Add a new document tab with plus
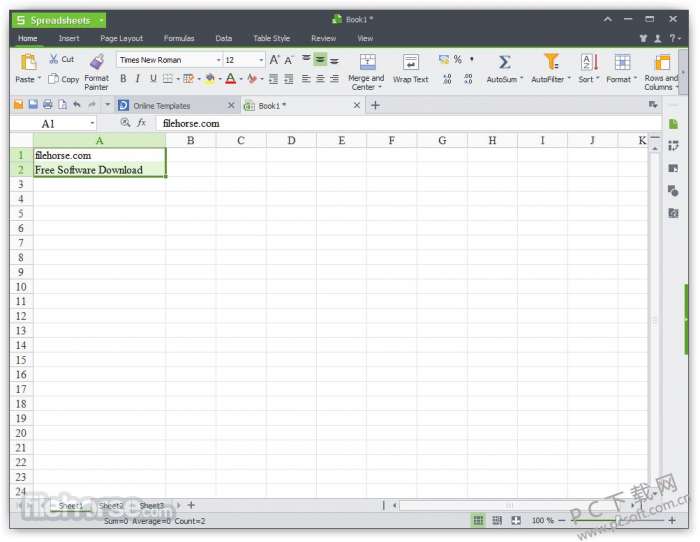Image resolution: width=700 pixels, height=542 pixels. point(375,105)
